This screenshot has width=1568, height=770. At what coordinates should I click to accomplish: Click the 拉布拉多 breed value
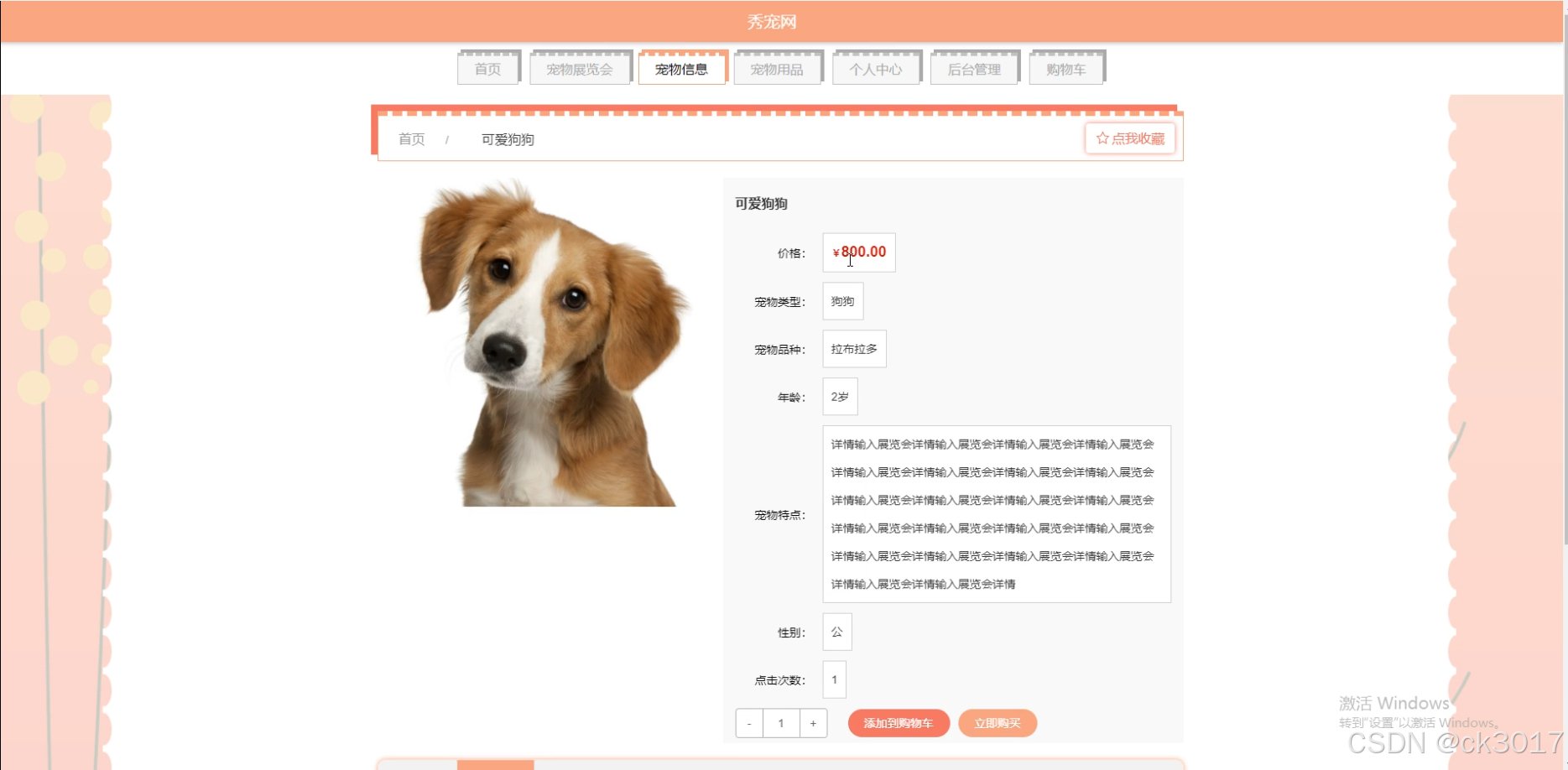coord(854,349)
